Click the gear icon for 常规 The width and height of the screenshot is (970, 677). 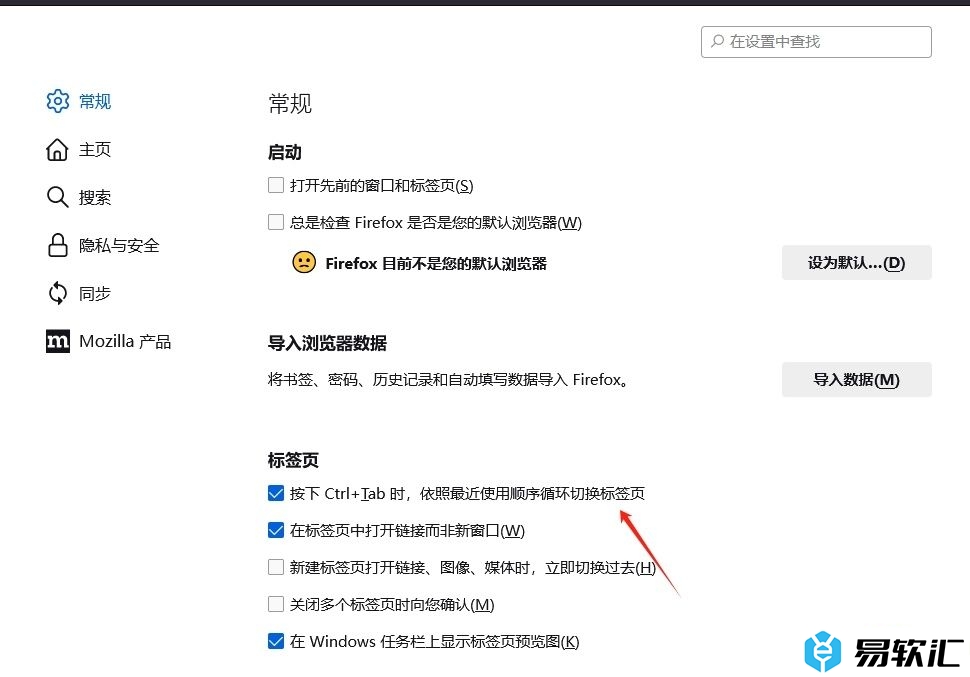tap(58, 101)
